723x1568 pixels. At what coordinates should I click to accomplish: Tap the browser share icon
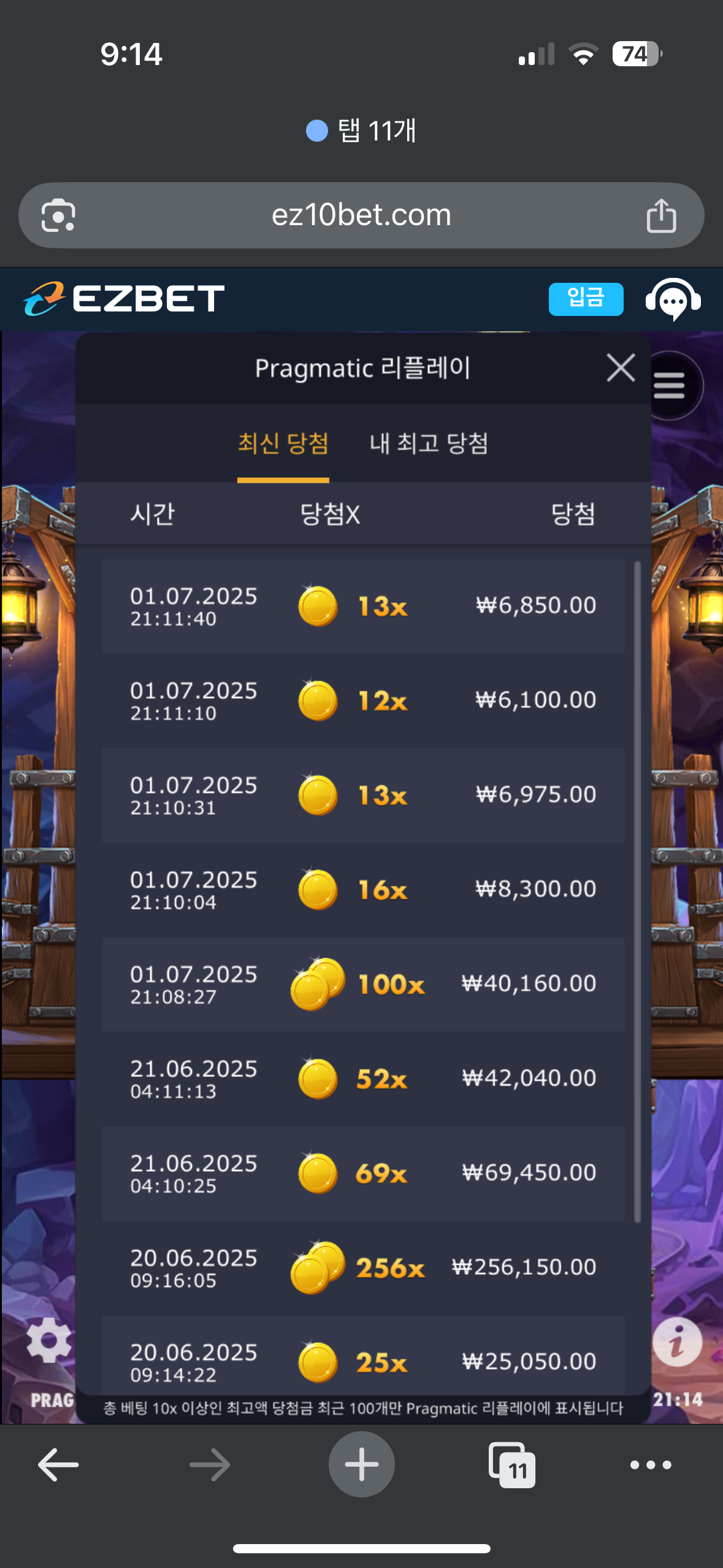point(661,215)
